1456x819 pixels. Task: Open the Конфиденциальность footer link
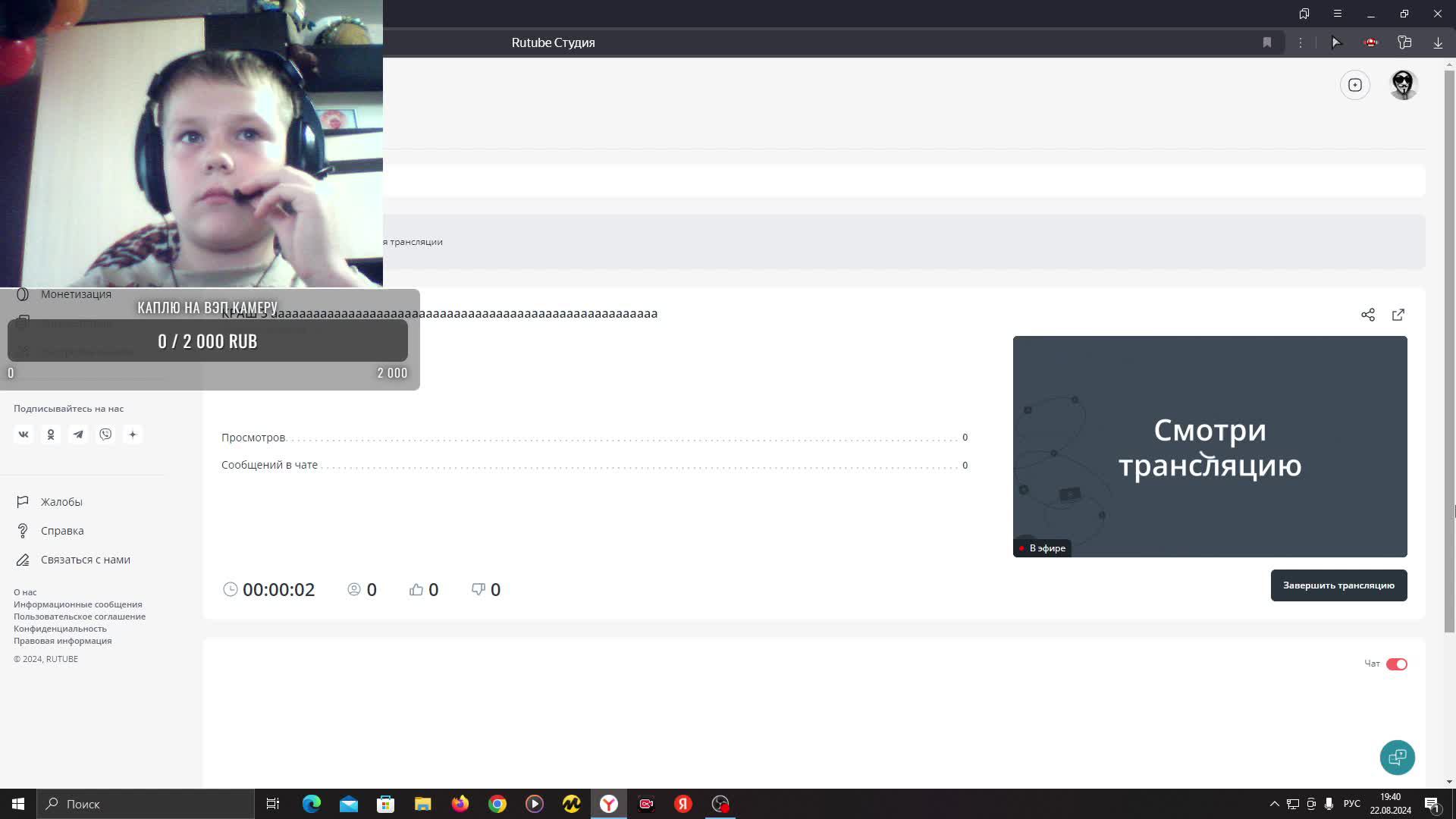(x=60, y=629)
